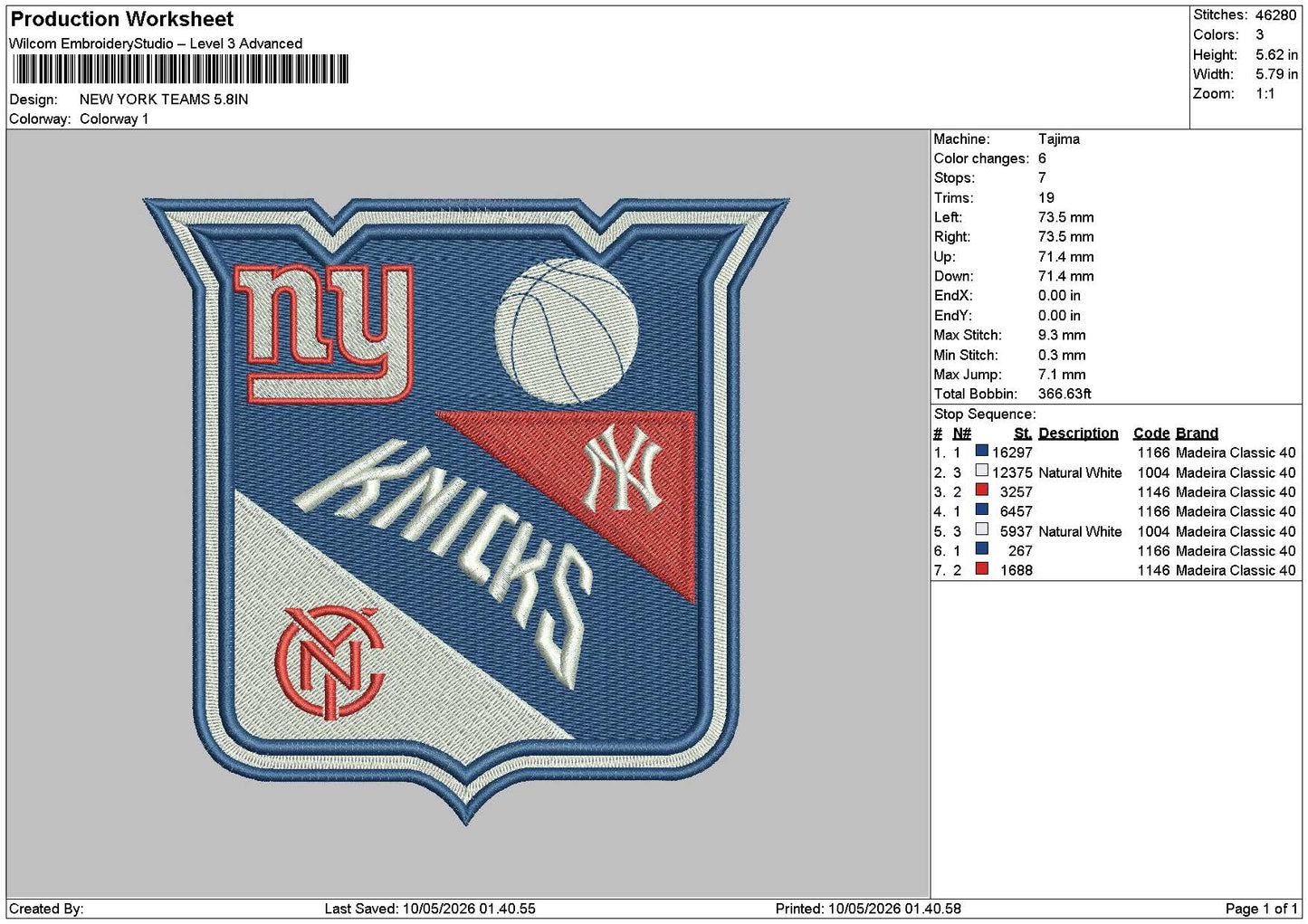The height and width of the screenshot is (924, 1308).
Task: Click the Trims value 19
Action: (1046, 197)
